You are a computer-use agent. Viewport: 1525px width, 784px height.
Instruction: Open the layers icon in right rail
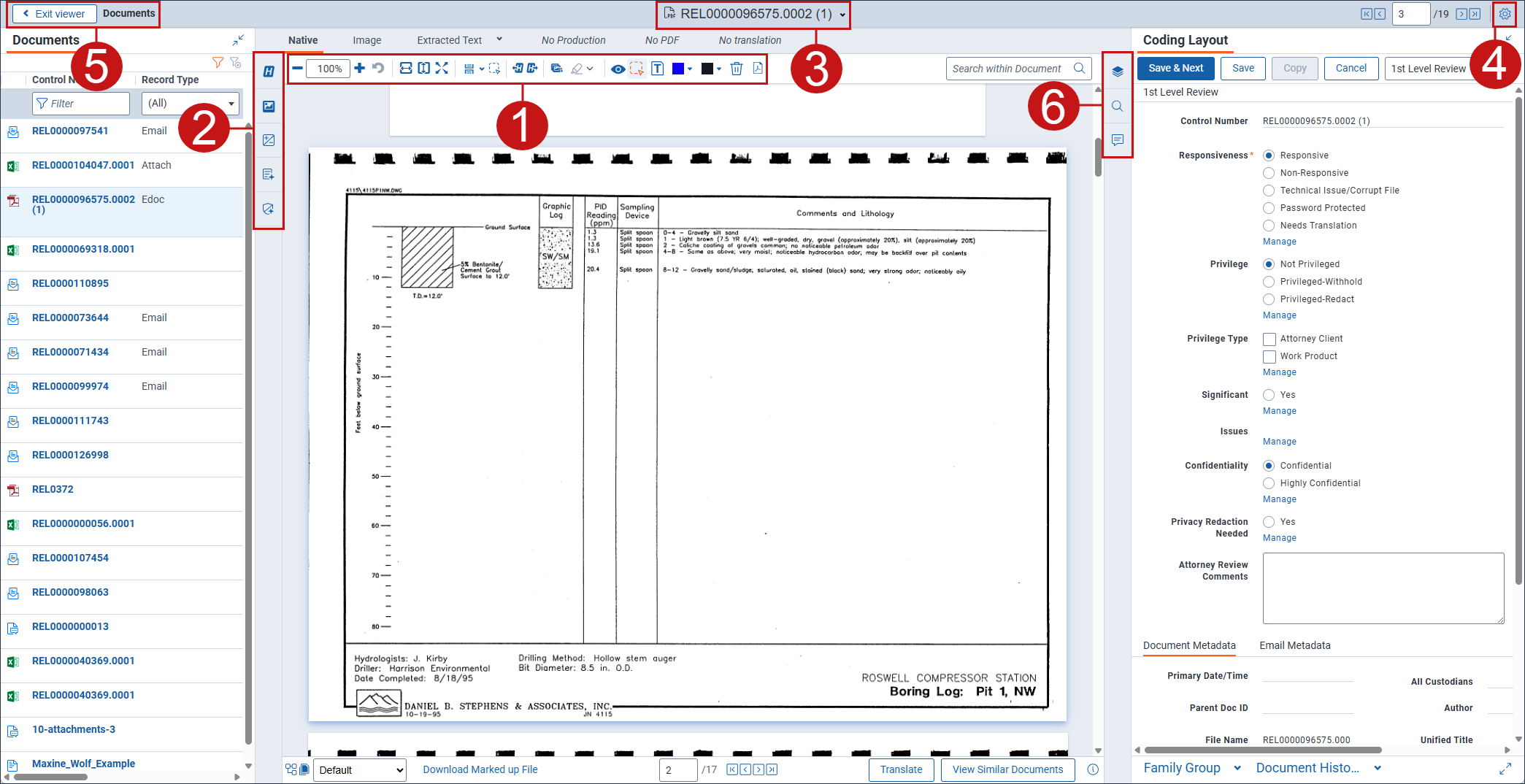coord(1118,72)
